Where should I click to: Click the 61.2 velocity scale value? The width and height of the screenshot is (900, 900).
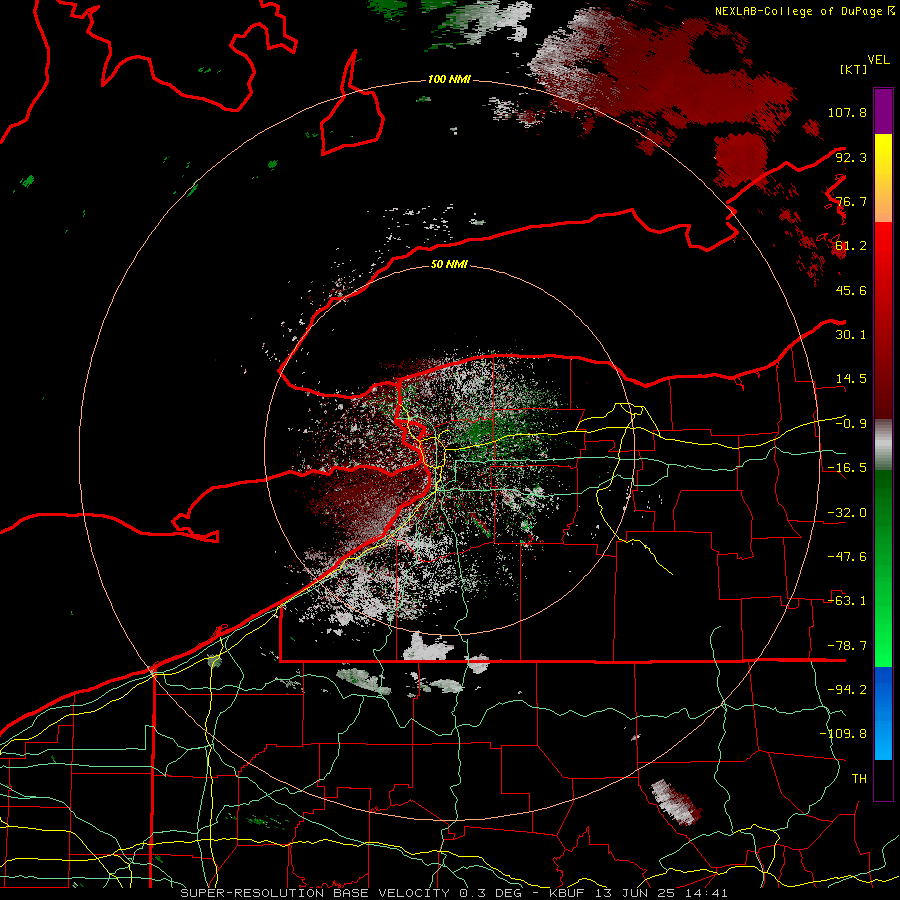pos(851,246)
